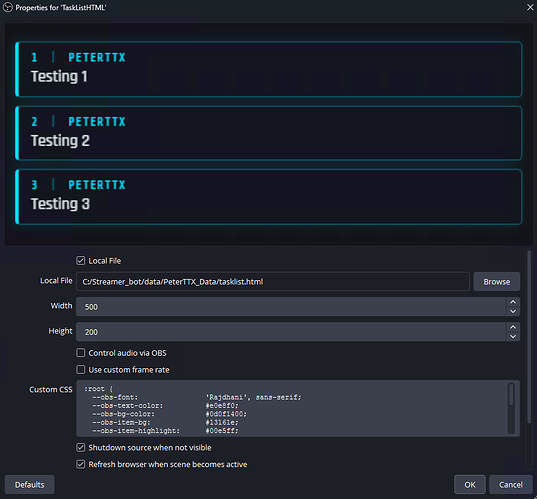Browse for a local HTML file
Viewport: 537px width, 499px height.
coord(497,282)
